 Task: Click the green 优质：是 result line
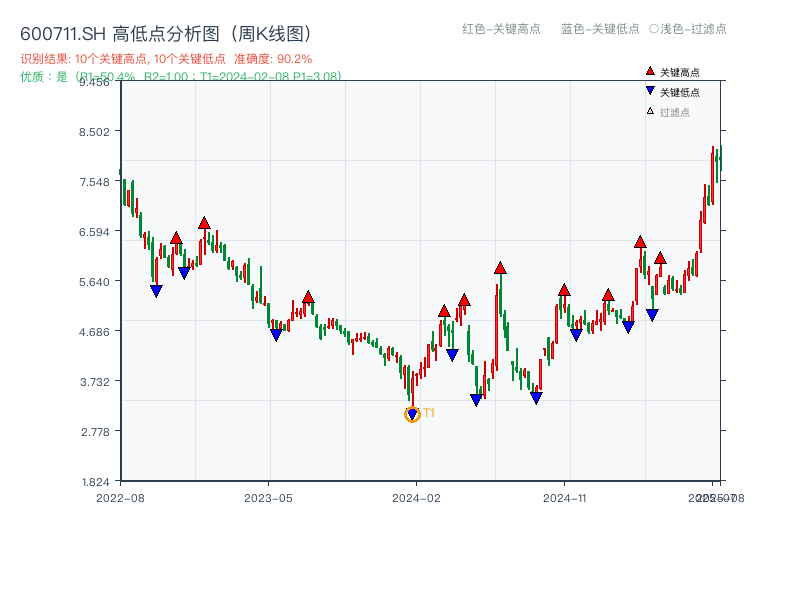pyautogui.click(x=181, y=77)
